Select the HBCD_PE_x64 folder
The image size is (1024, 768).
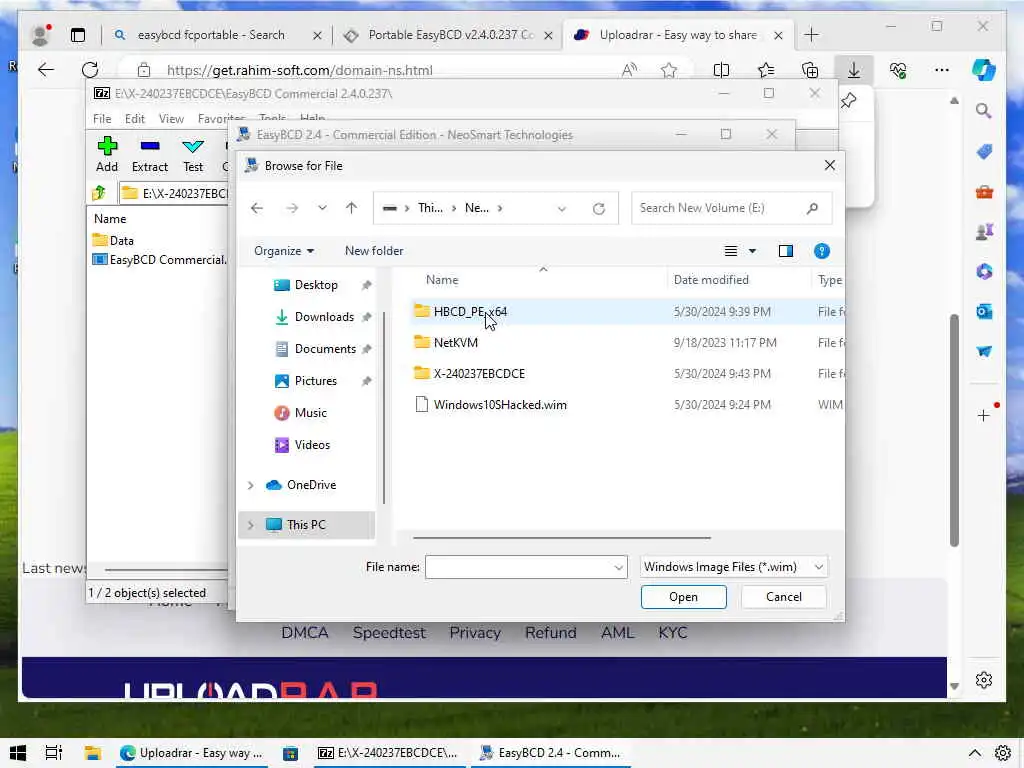click(470, 312)
